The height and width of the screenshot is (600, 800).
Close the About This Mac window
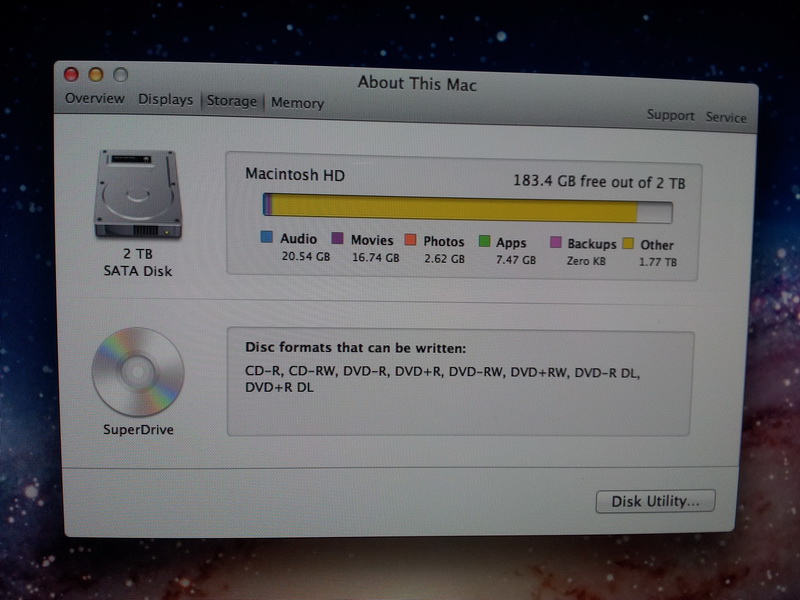click(71, 74)
